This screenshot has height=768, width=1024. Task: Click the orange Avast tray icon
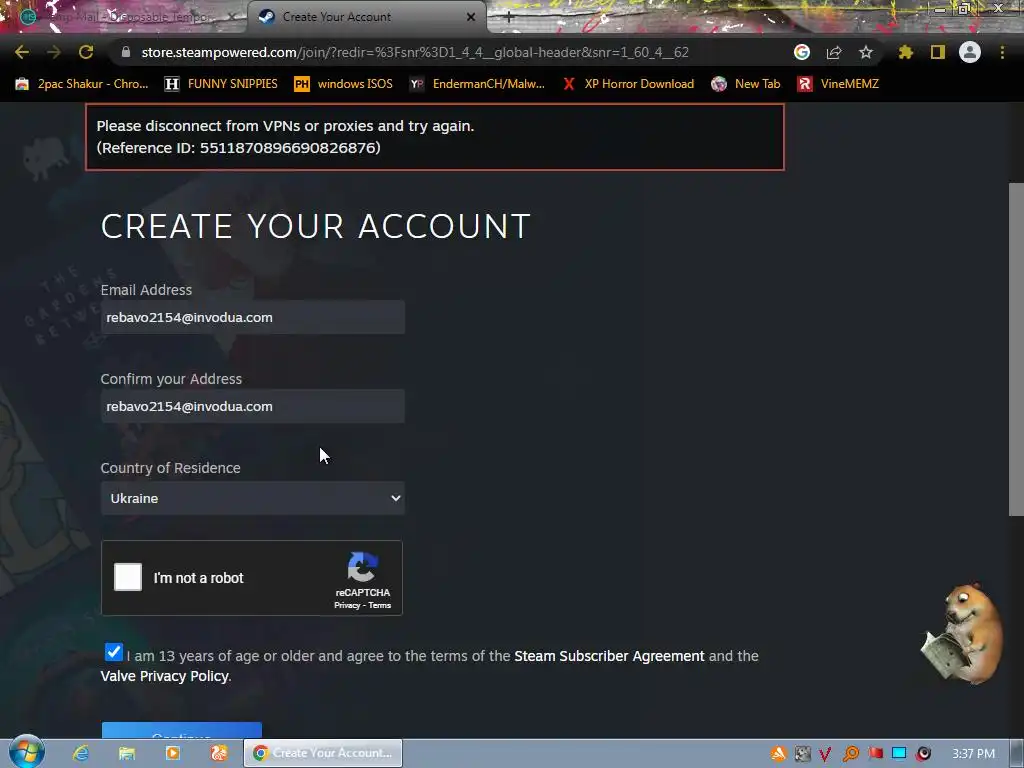[778, 754]
